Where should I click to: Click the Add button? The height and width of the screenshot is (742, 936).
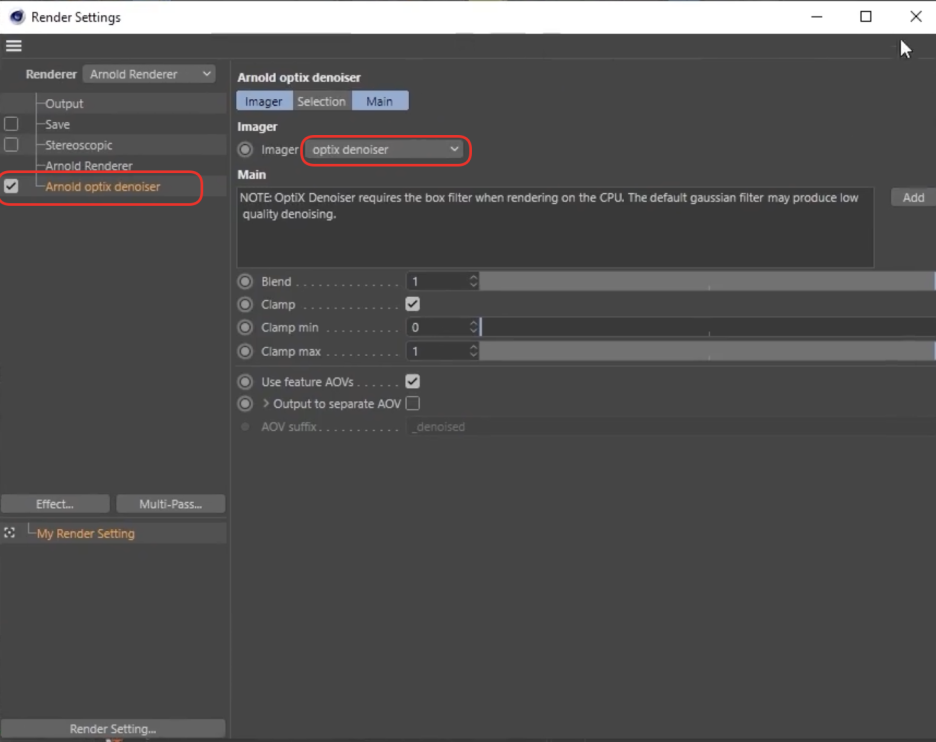point(913,198)
